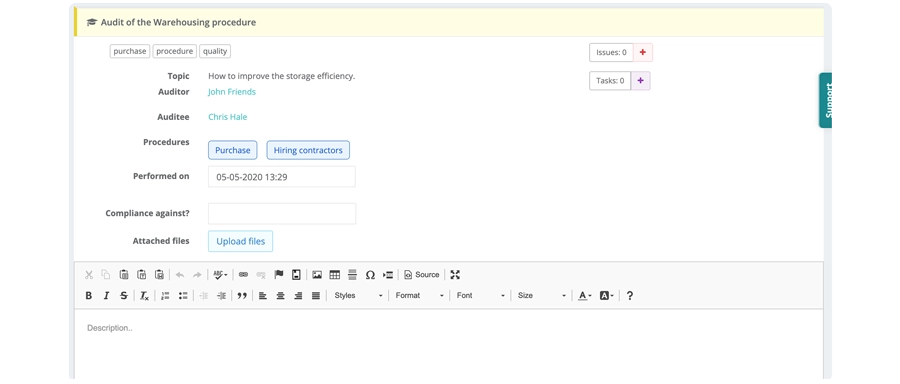Insert a table via the toolbar
This screenshot has height=384, width=900.
[x=335, y=275]
